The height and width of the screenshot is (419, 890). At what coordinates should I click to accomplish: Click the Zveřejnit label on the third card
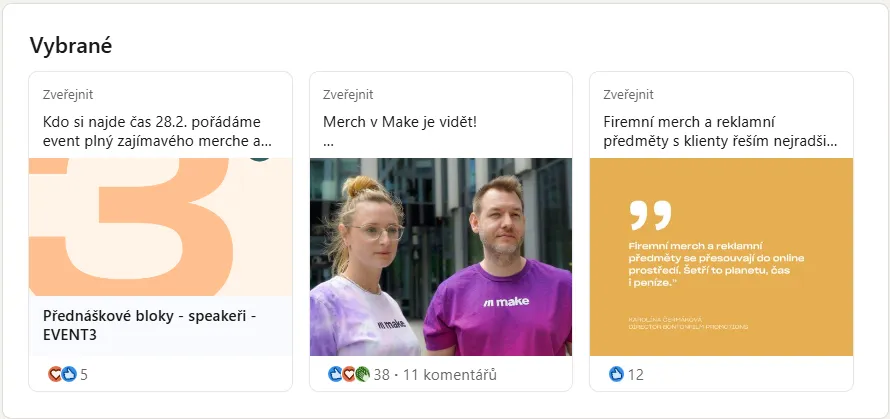(x=628, y=95)
